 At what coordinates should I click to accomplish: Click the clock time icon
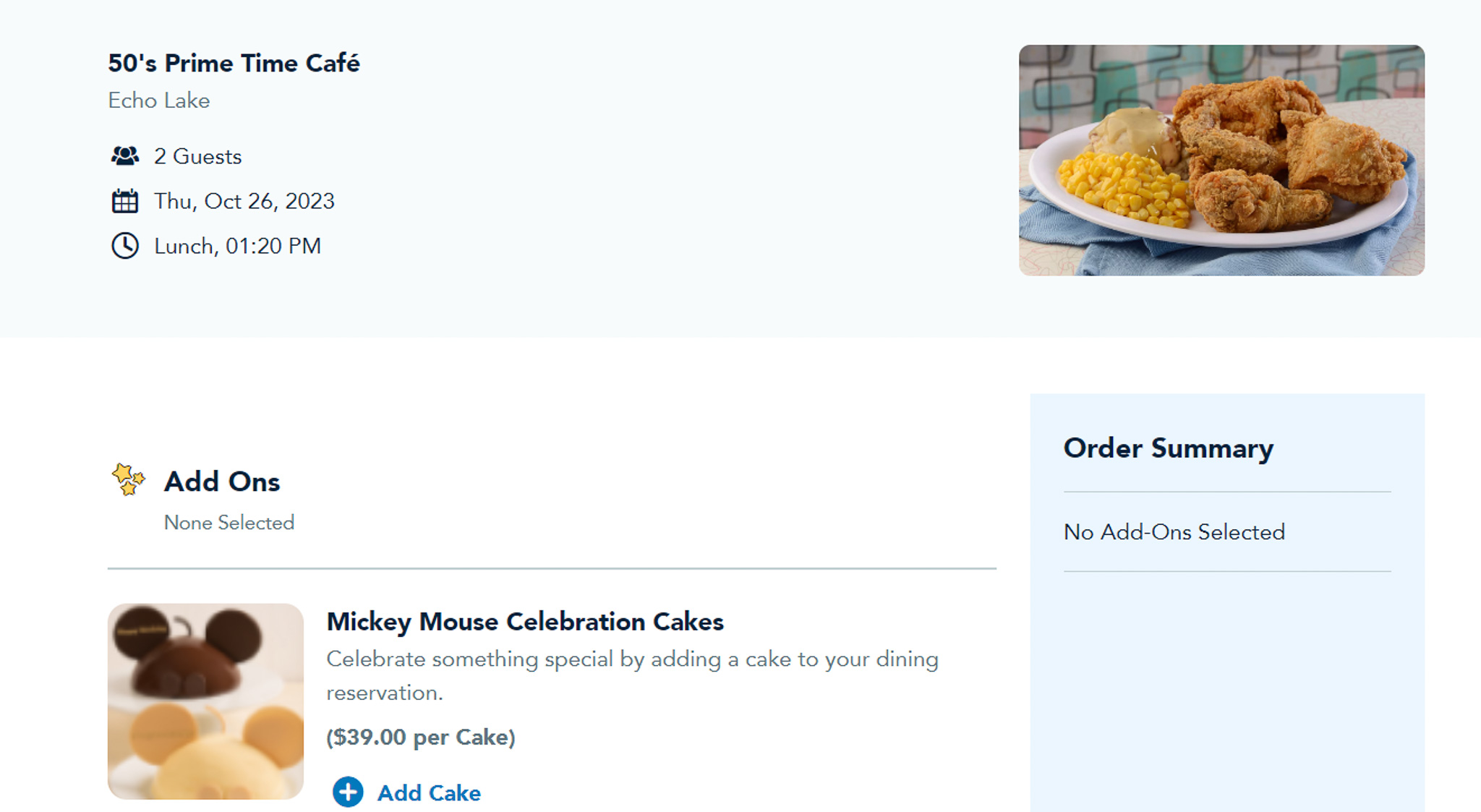tap(124, 246)
